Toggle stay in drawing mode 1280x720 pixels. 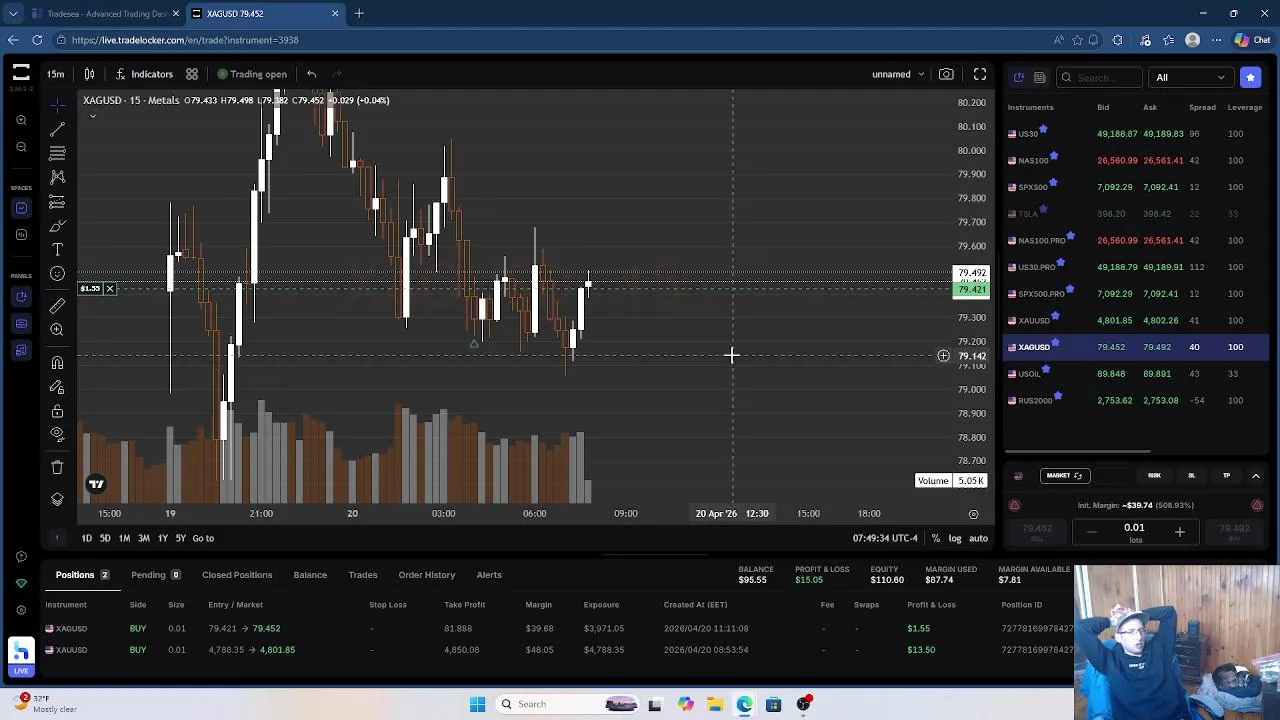point(57,387)
